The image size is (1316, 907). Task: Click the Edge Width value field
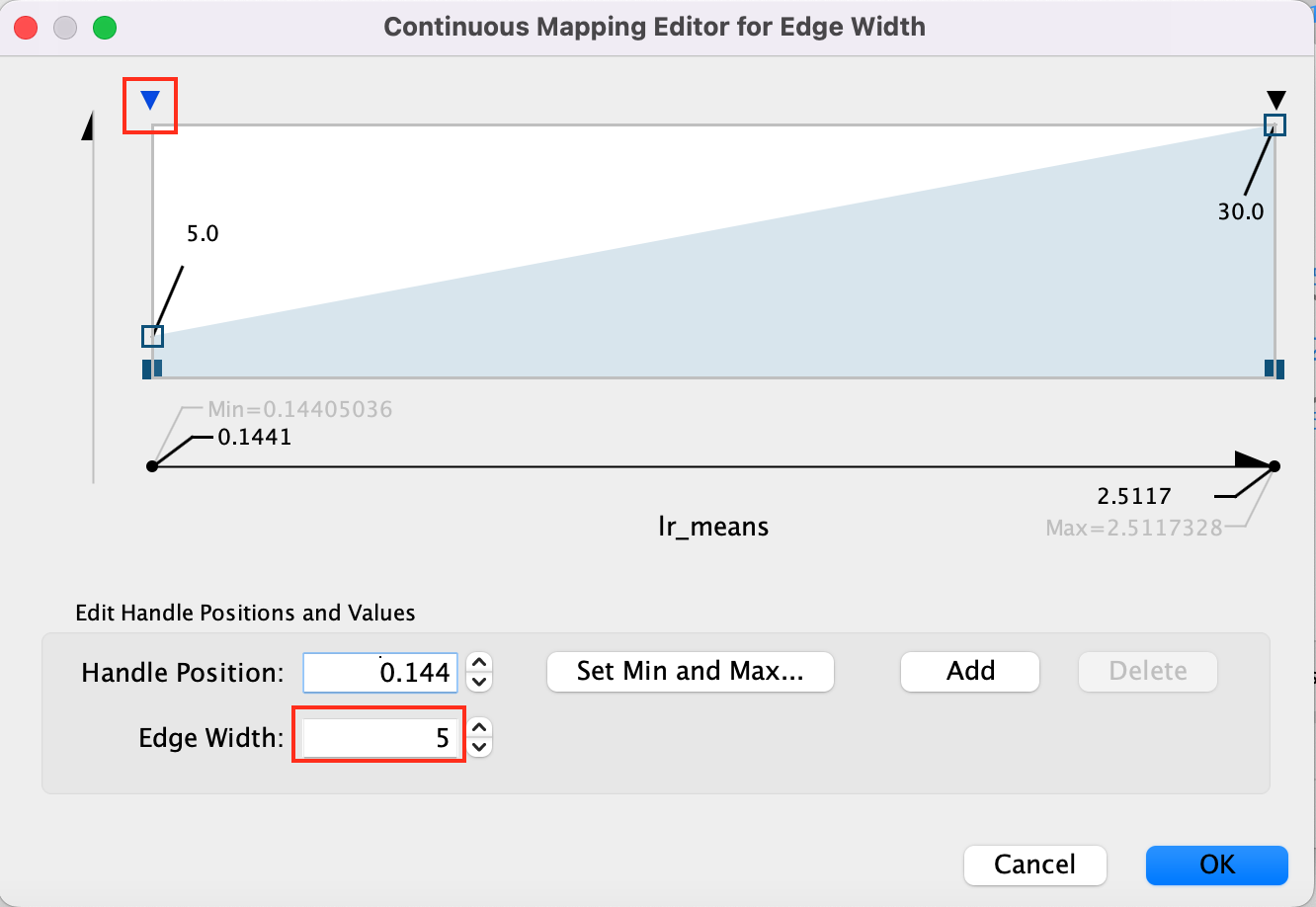[x=379, y=737]
